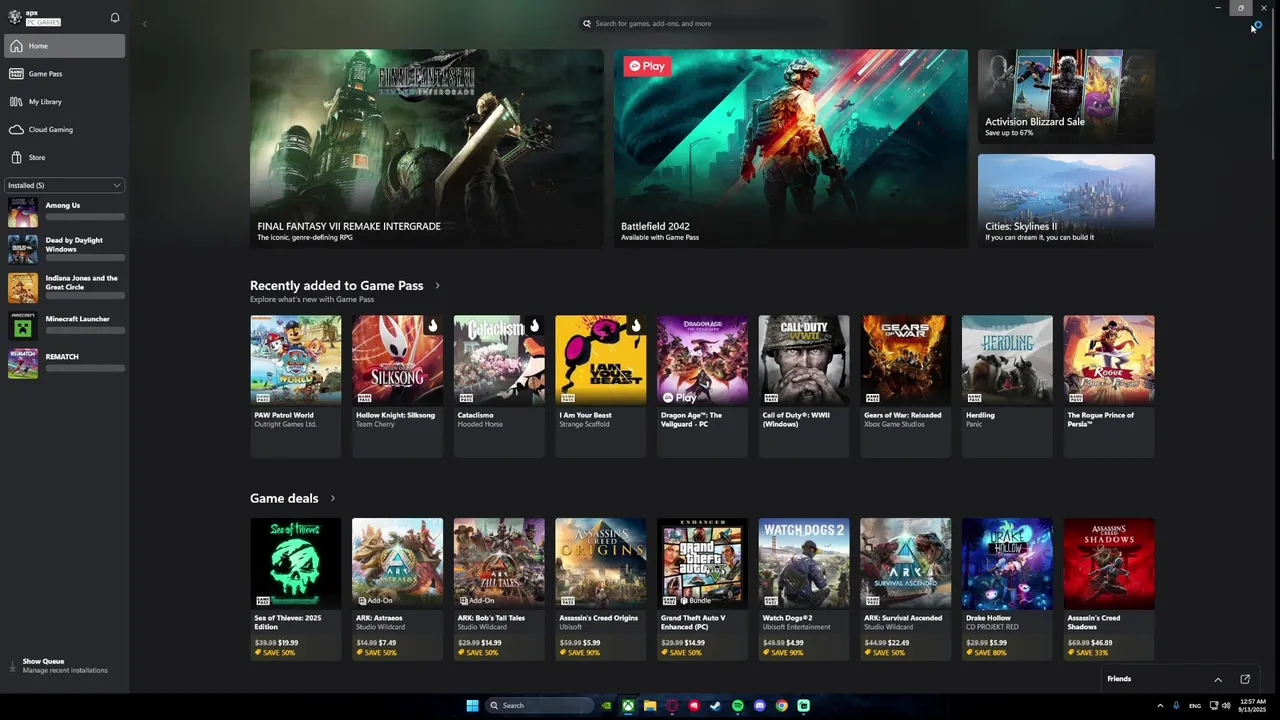Click the back navigation arrow
The width and height of the screenshot is (1280, 720).
[144, 23]
